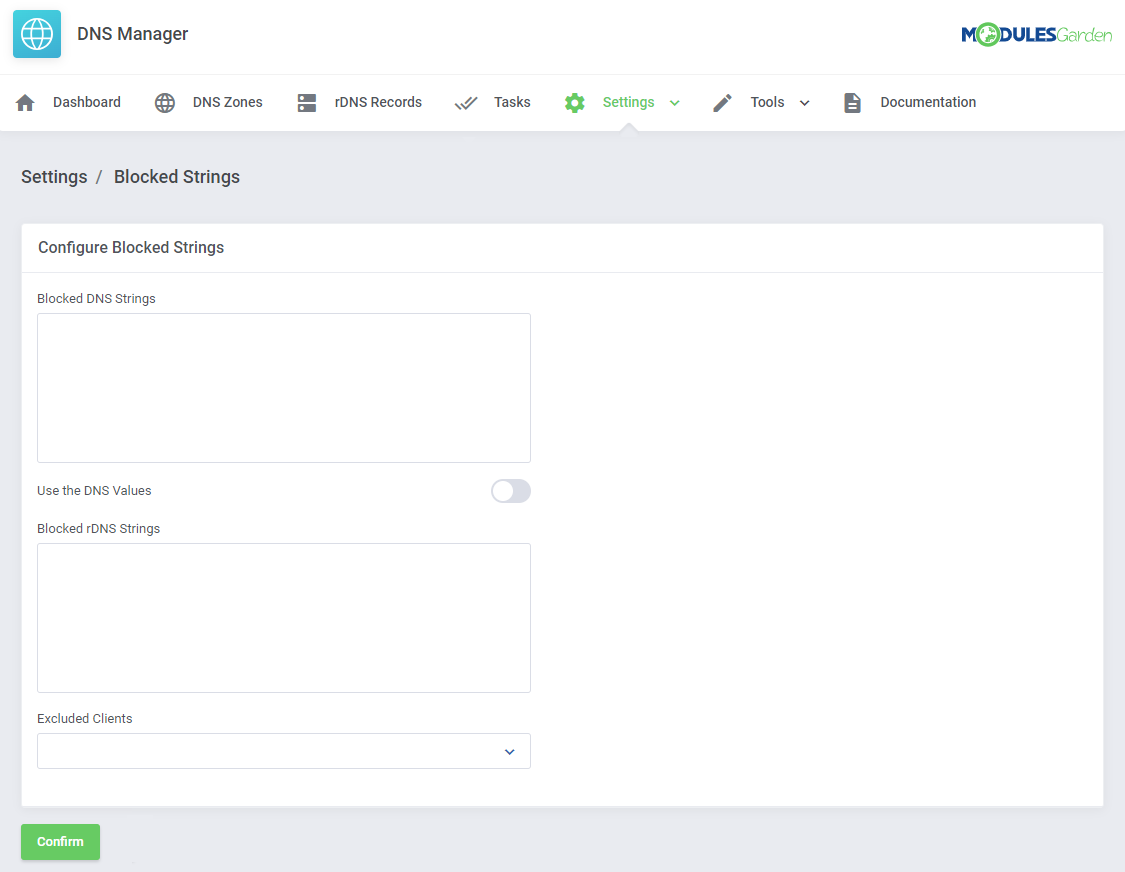Image resolution: width=1125 pixels, height=872 pixels.
Task: Open the Dashboard menu item
Action: (87, 102)
